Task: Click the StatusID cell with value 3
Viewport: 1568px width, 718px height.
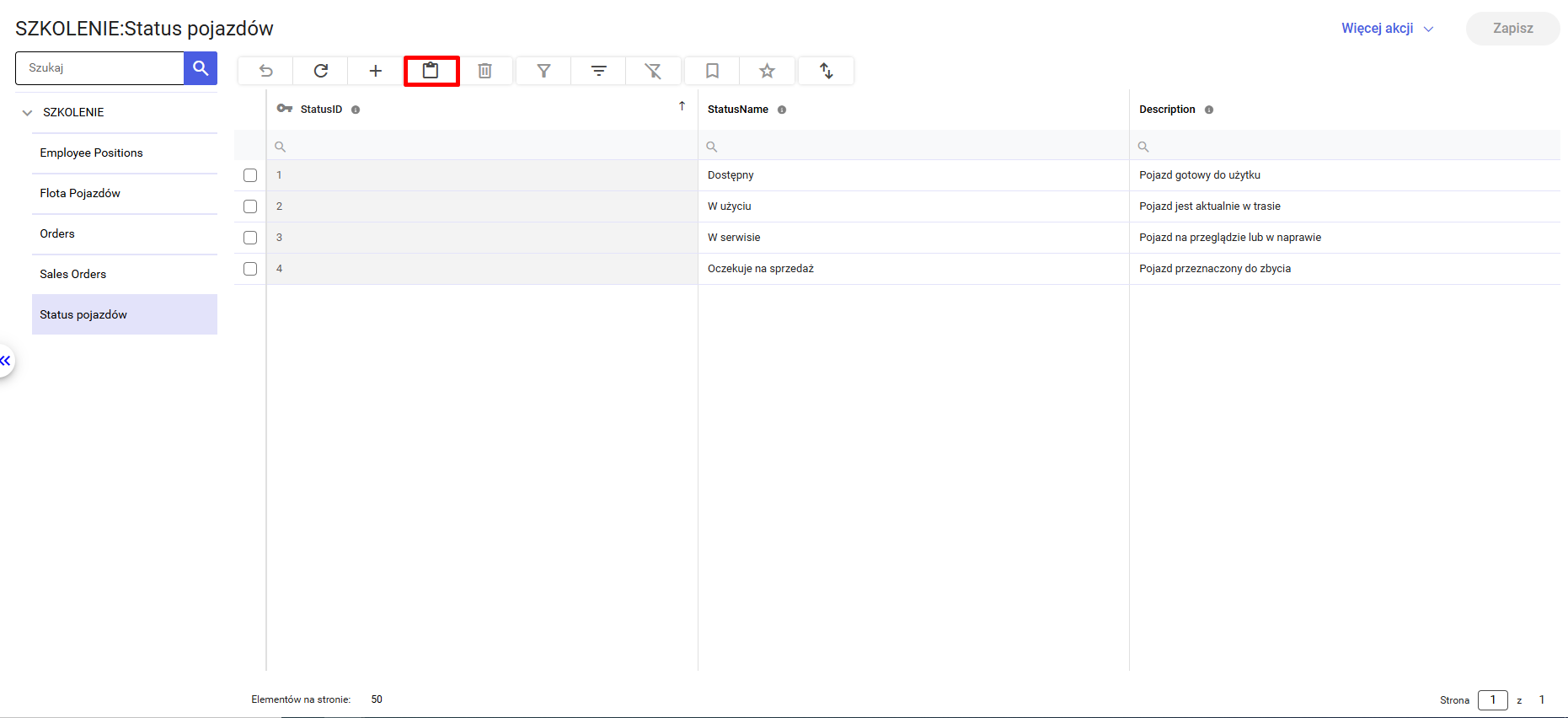Action: 482,238
